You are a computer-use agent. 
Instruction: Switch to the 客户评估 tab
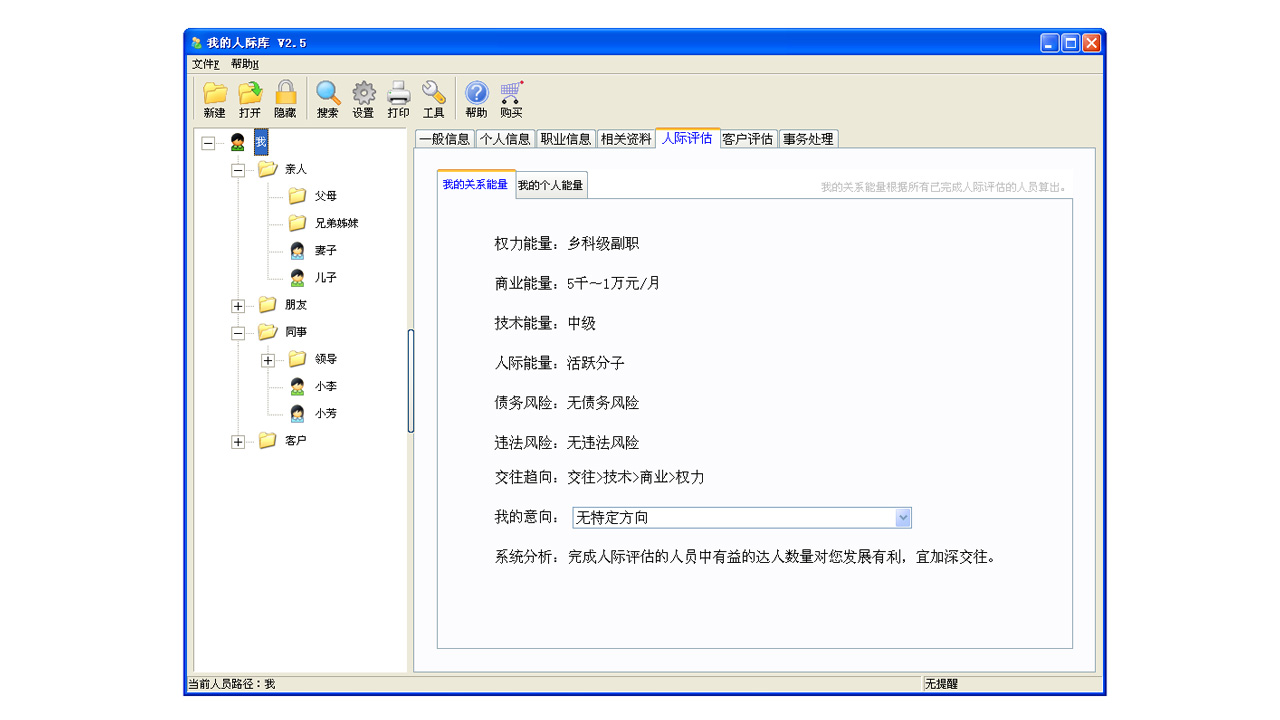(748, 139)
